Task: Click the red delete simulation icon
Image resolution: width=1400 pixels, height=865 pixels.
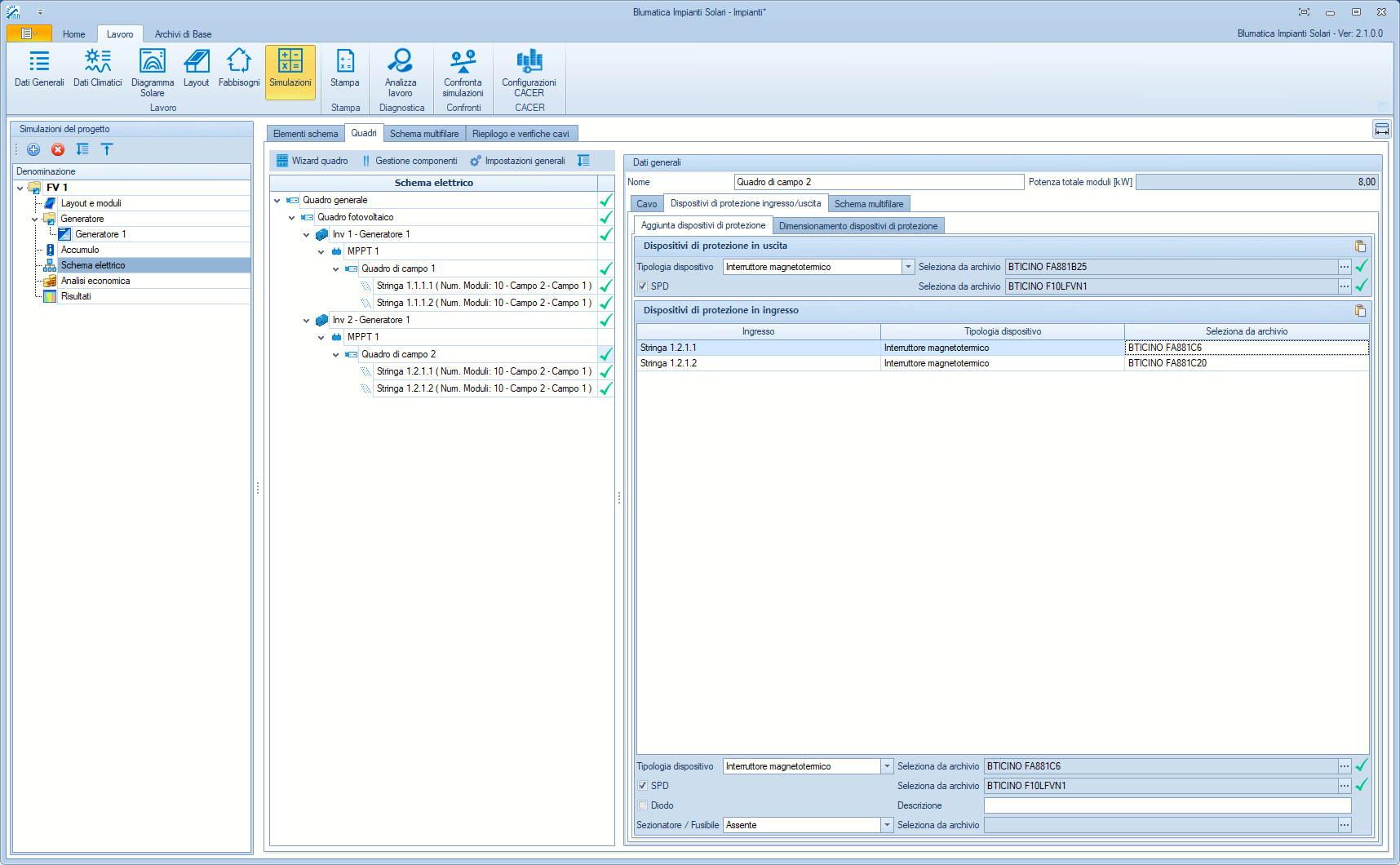Action: tap(58, 149)
